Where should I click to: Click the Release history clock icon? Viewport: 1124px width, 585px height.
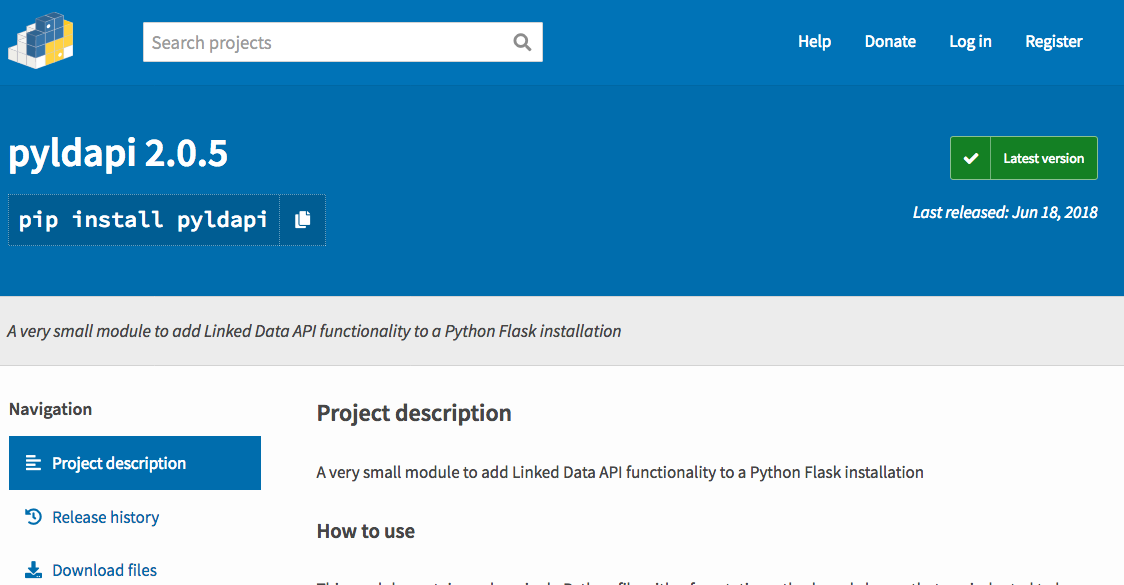click(x=33, y=516)
